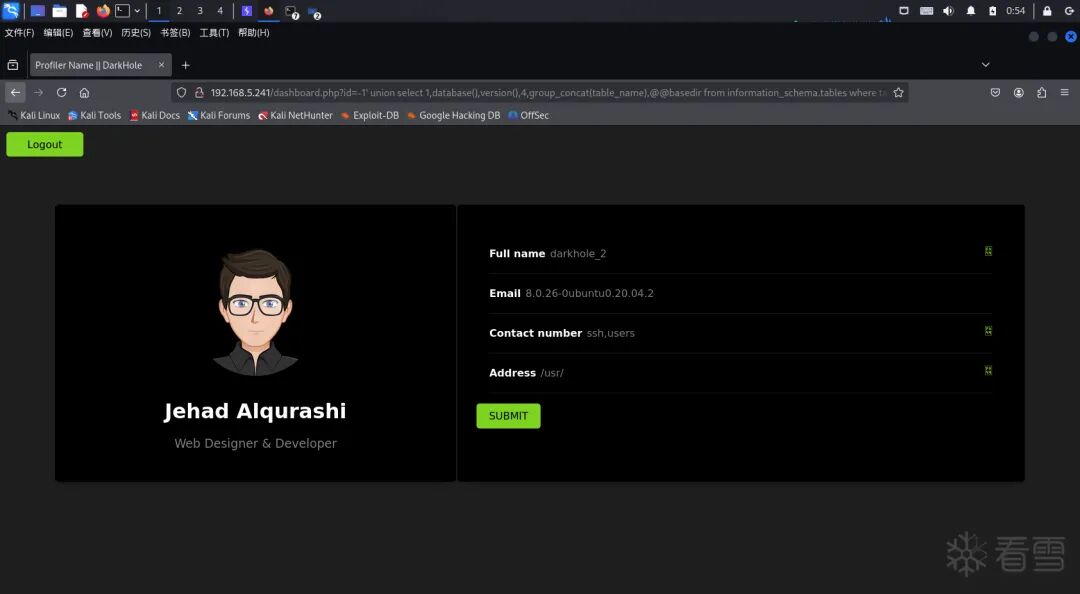Click the keyboard tray icon
This screenshot has height=594, width=1080.
click(x=926, y=11)
